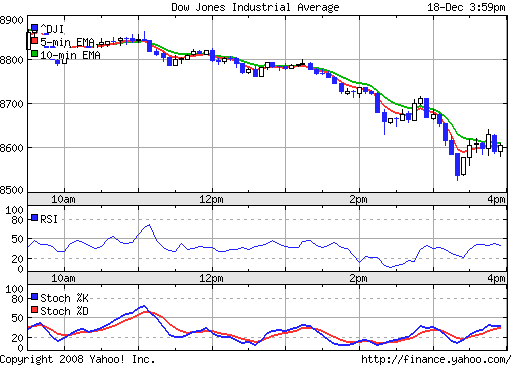Click the Stochastic axis 80 label

[17, 299]
